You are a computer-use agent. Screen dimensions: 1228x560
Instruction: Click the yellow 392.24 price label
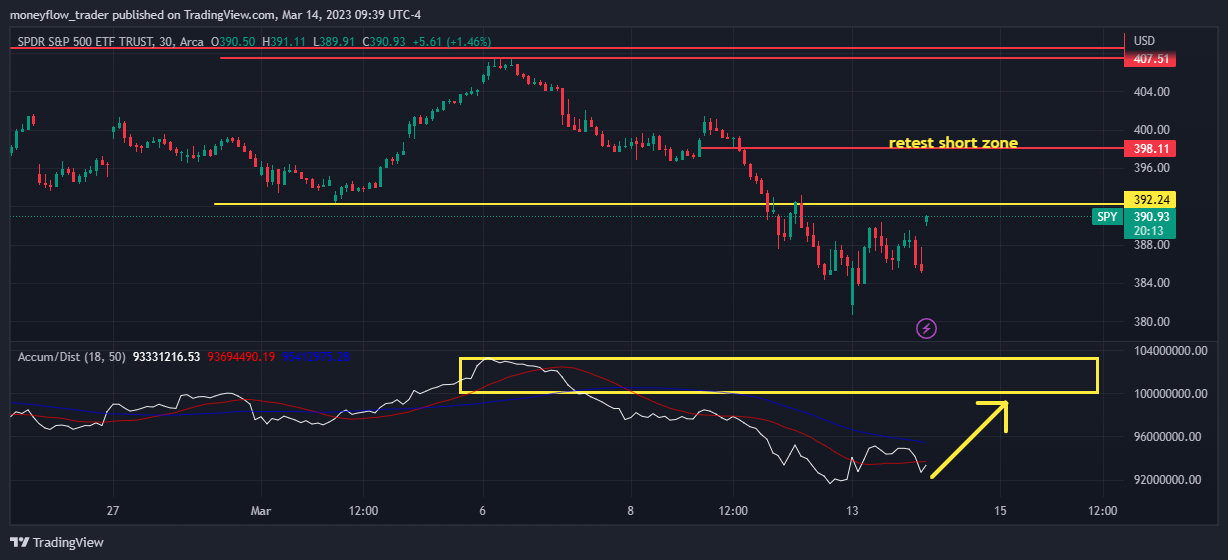pyautogui.click(x=1150, y=199)
